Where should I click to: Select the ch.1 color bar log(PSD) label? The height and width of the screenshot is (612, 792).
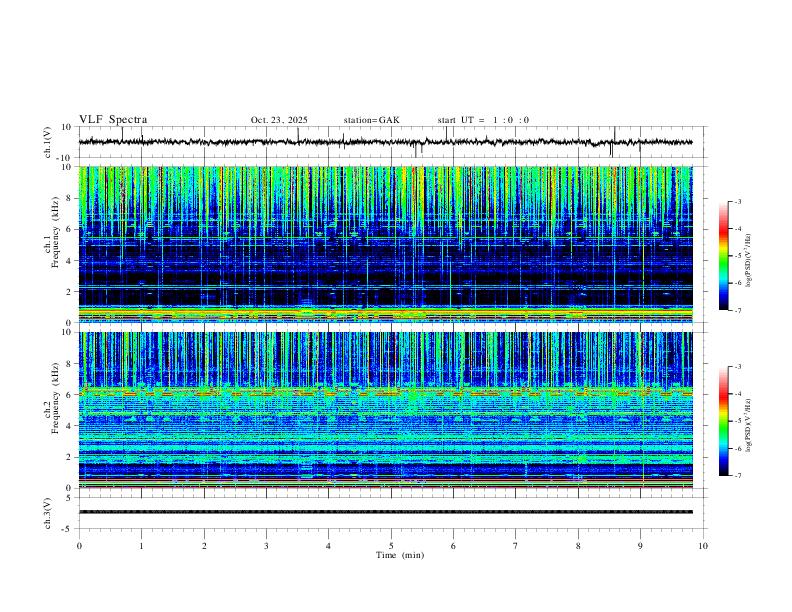click(749, 260)
